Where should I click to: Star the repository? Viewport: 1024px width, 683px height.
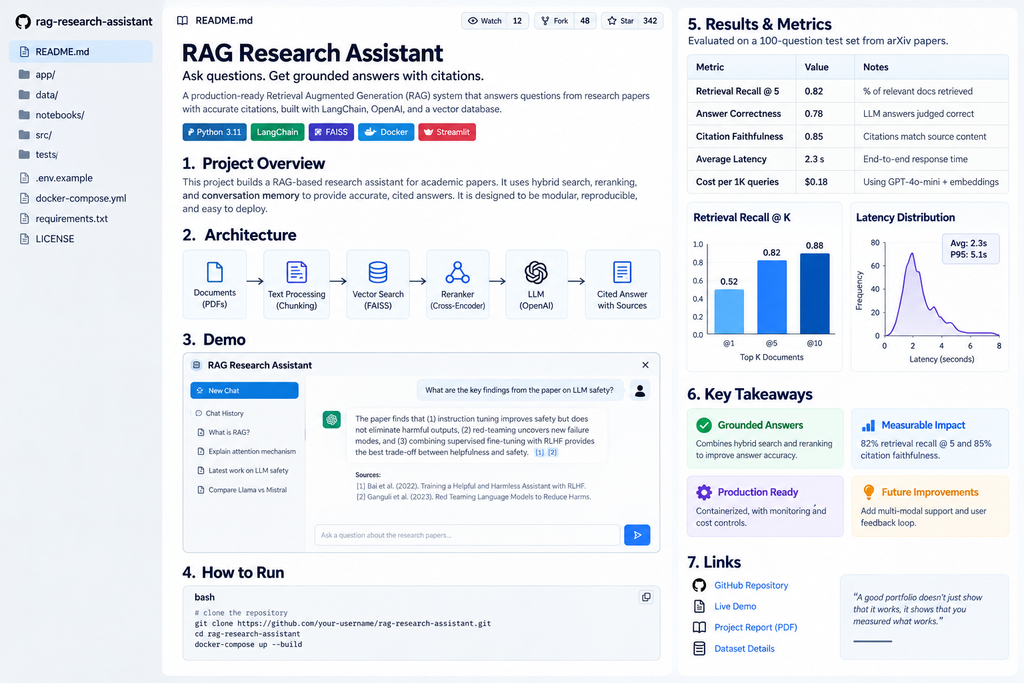[x=620, y=21]
